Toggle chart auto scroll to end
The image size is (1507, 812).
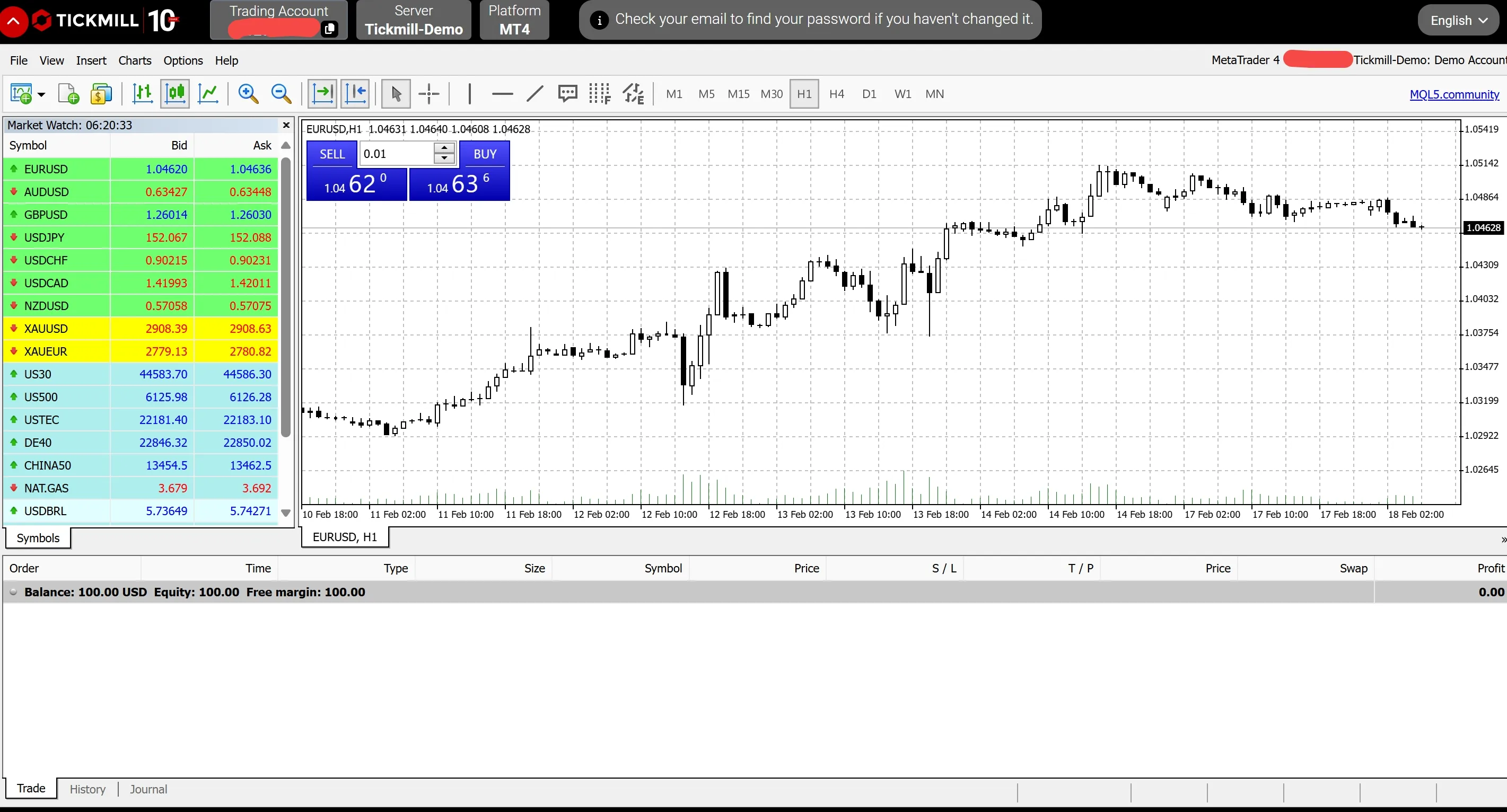(322, 93)
